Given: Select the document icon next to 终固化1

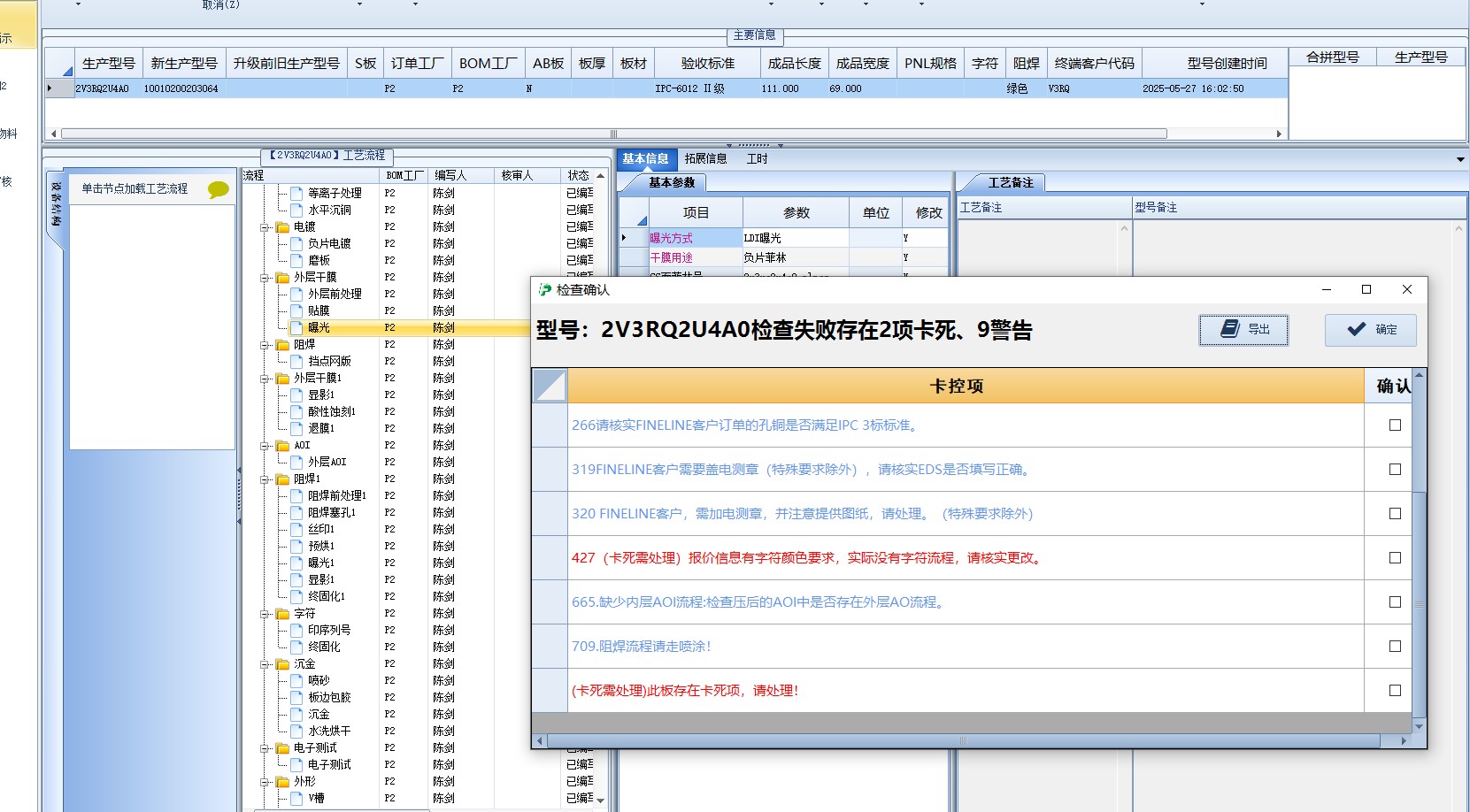Looking at the screenshot, I should point(297,596).
